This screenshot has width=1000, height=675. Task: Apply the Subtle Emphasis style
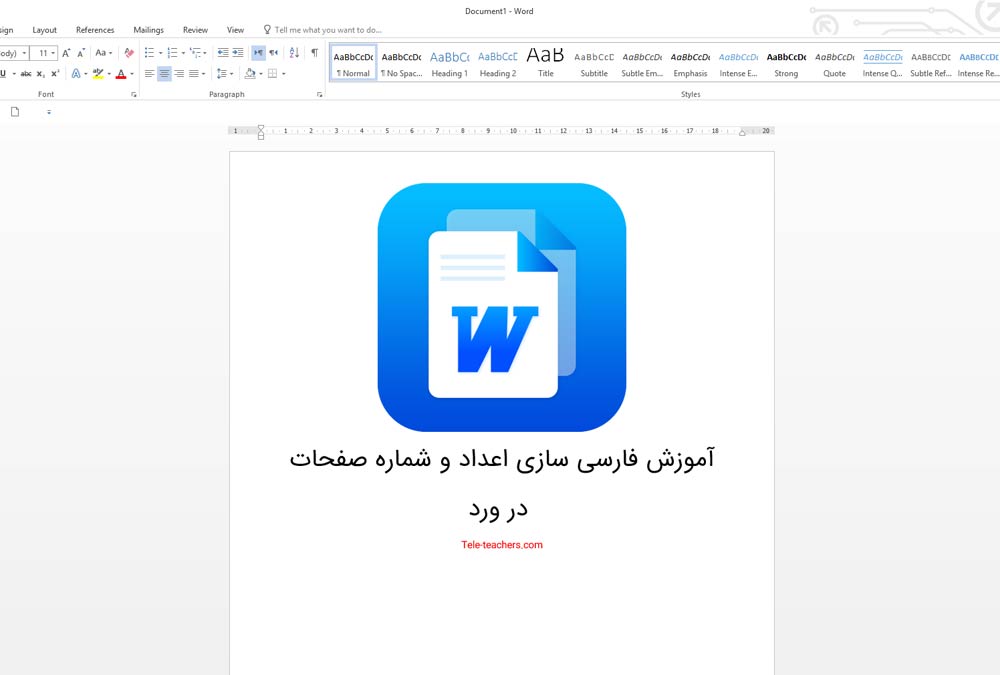tap(642, 63)
